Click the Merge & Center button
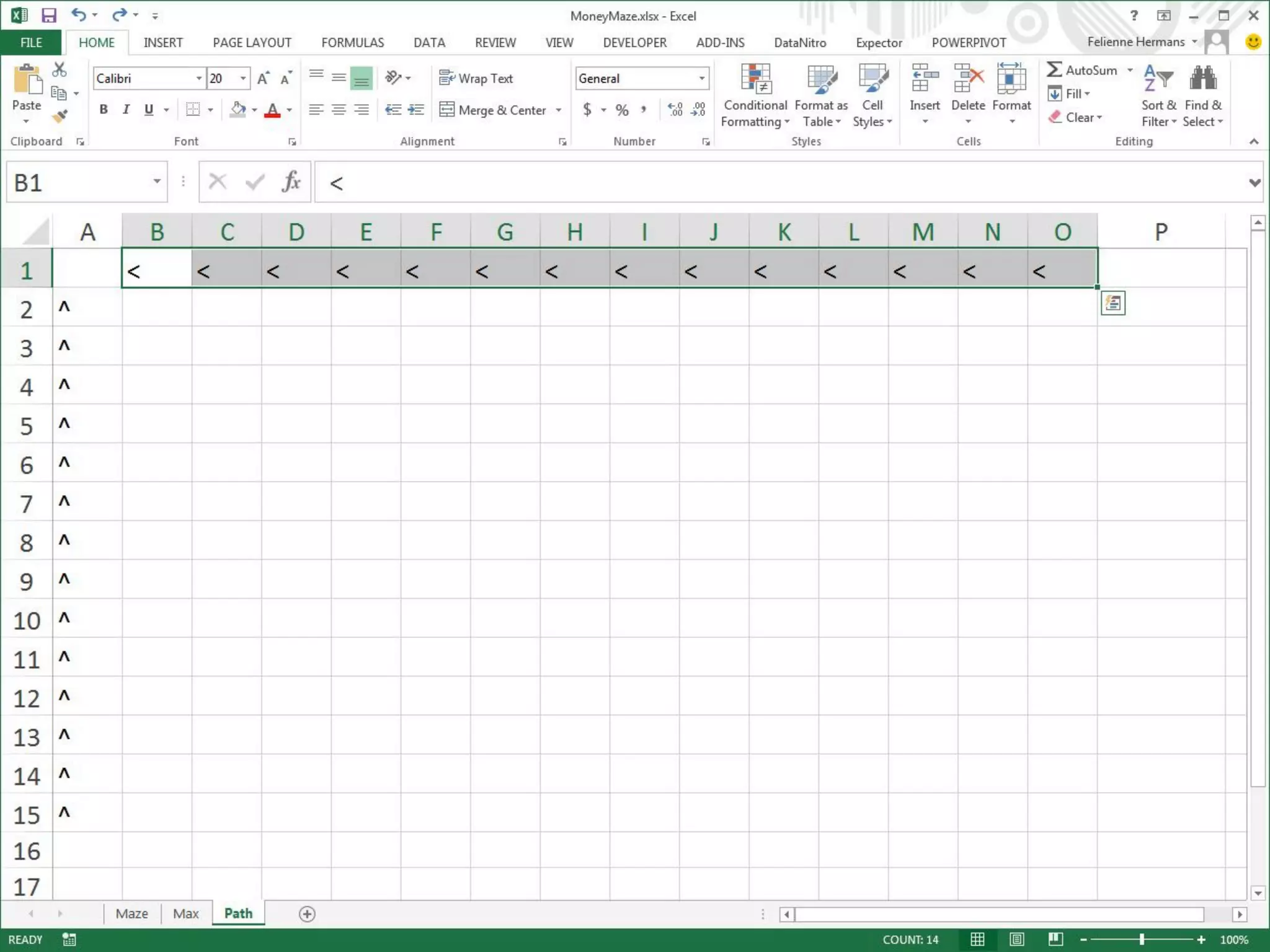The width and height of the screenshot is (1270, 952). click(x=494, y=110)
